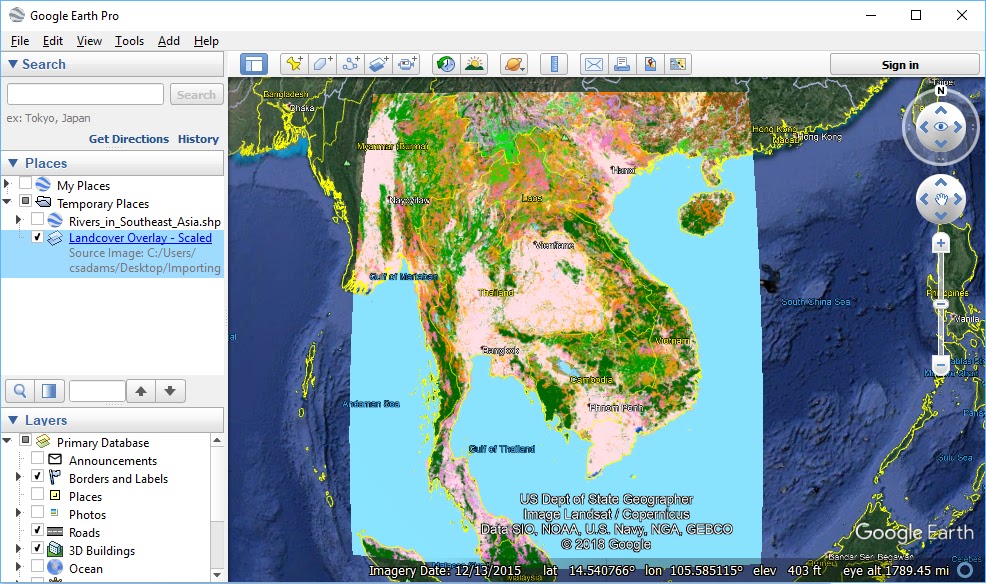This screenshot has width=986, height=584.
Task: Uncheck Borders and Labels layer
Action: click(x=37, y=476)
